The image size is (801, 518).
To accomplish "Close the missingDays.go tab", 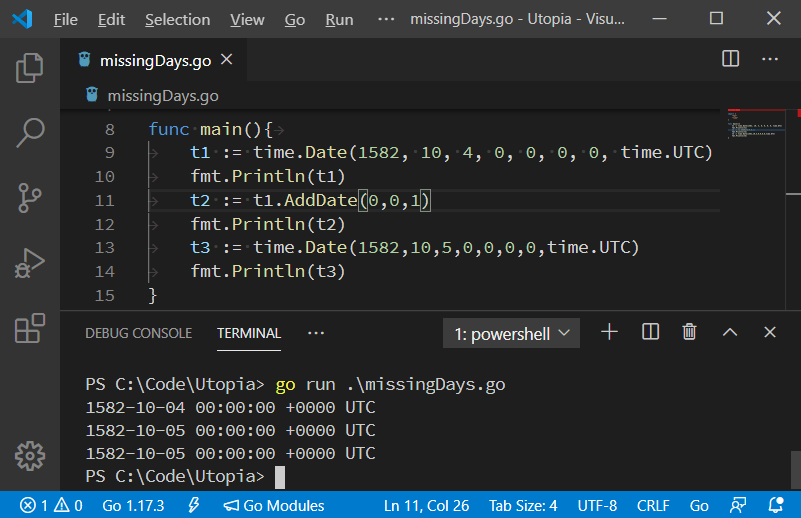I will coord(226,60).
